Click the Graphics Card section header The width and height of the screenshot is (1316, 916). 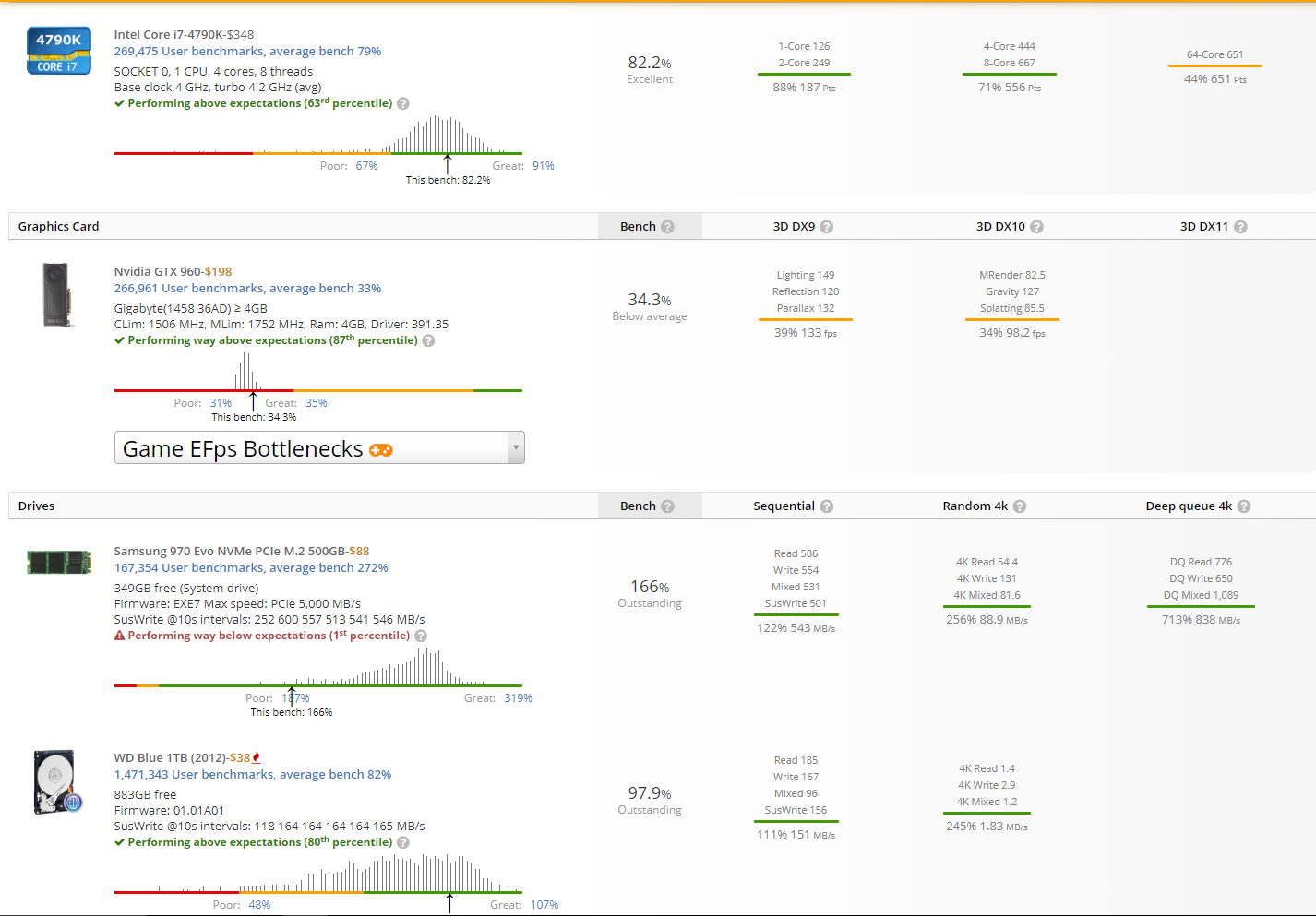click(x=58, y=227)
